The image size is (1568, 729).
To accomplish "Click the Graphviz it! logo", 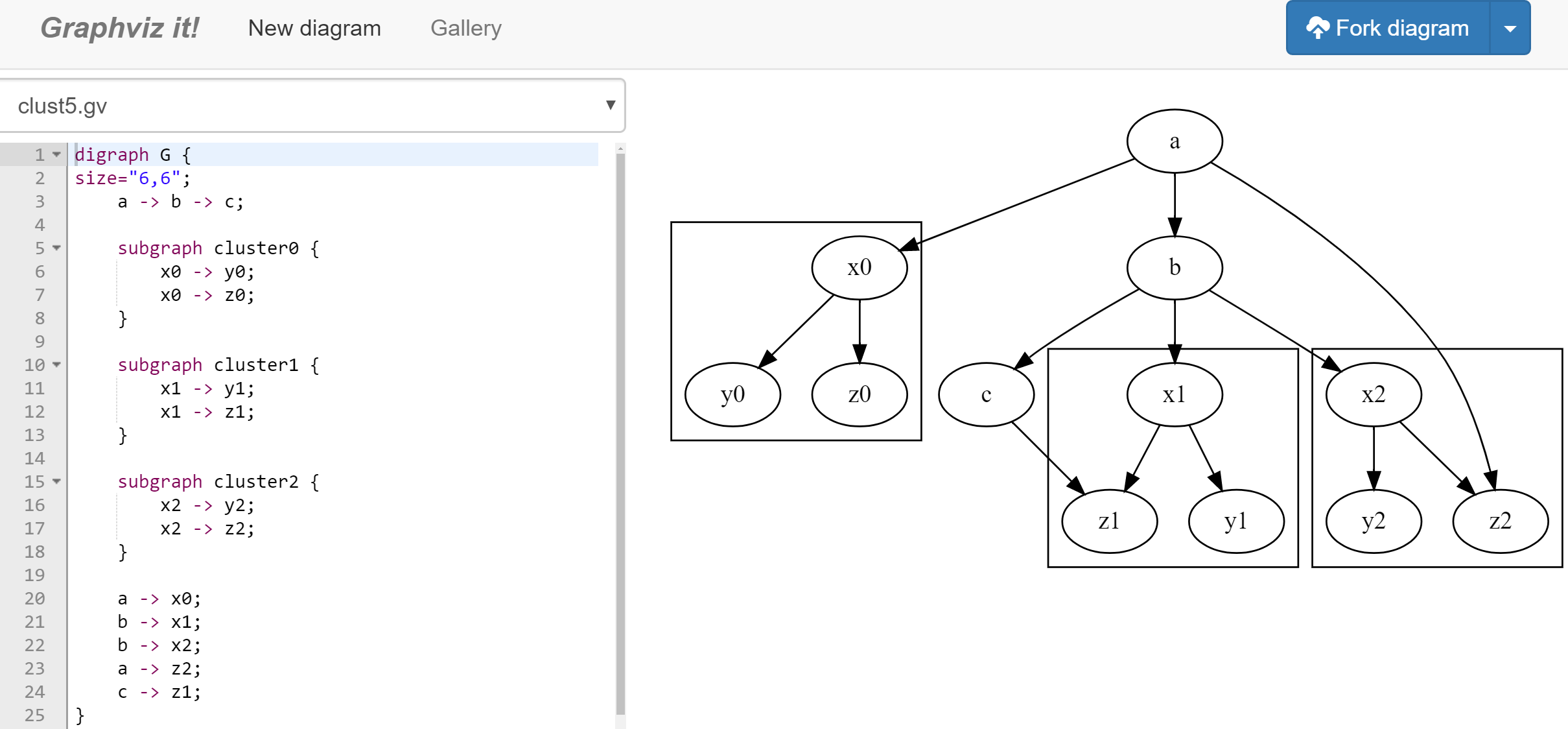I will [121, 27].
